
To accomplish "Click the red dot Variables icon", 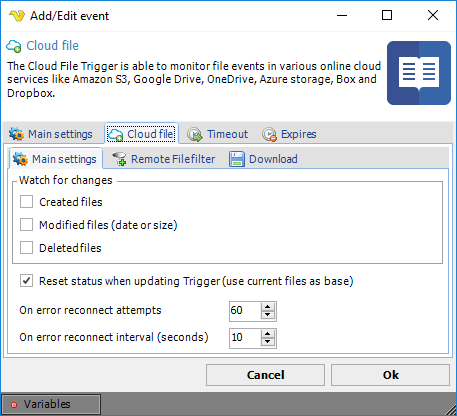I will (14, 405).
